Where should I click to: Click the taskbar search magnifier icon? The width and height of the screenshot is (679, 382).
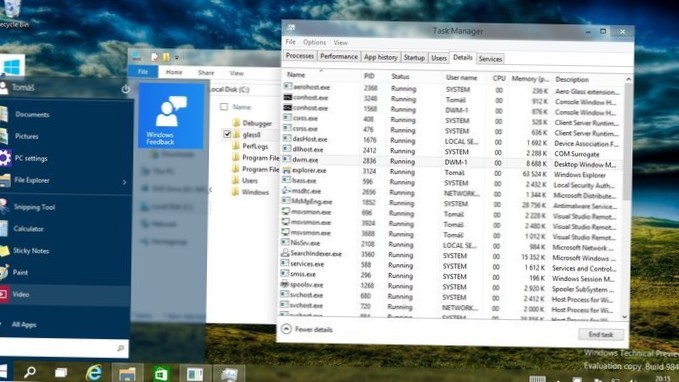point(29,372)
